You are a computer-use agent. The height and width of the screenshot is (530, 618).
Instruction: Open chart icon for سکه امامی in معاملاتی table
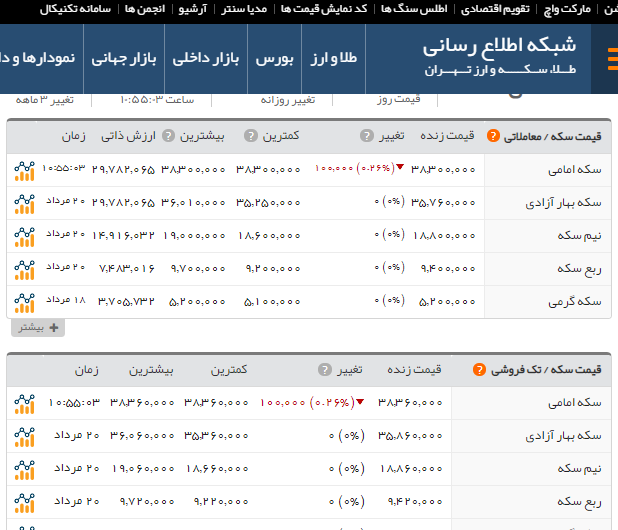[24, 170]
